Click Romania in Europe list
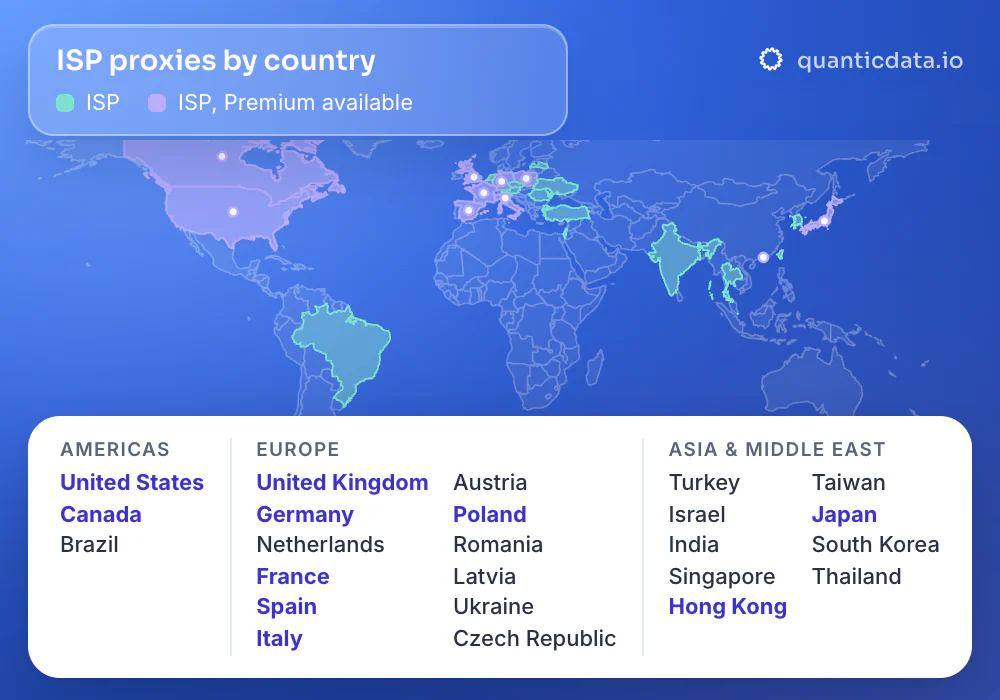The height and width of the screenshot is (700, 1000). click(498, 544)
